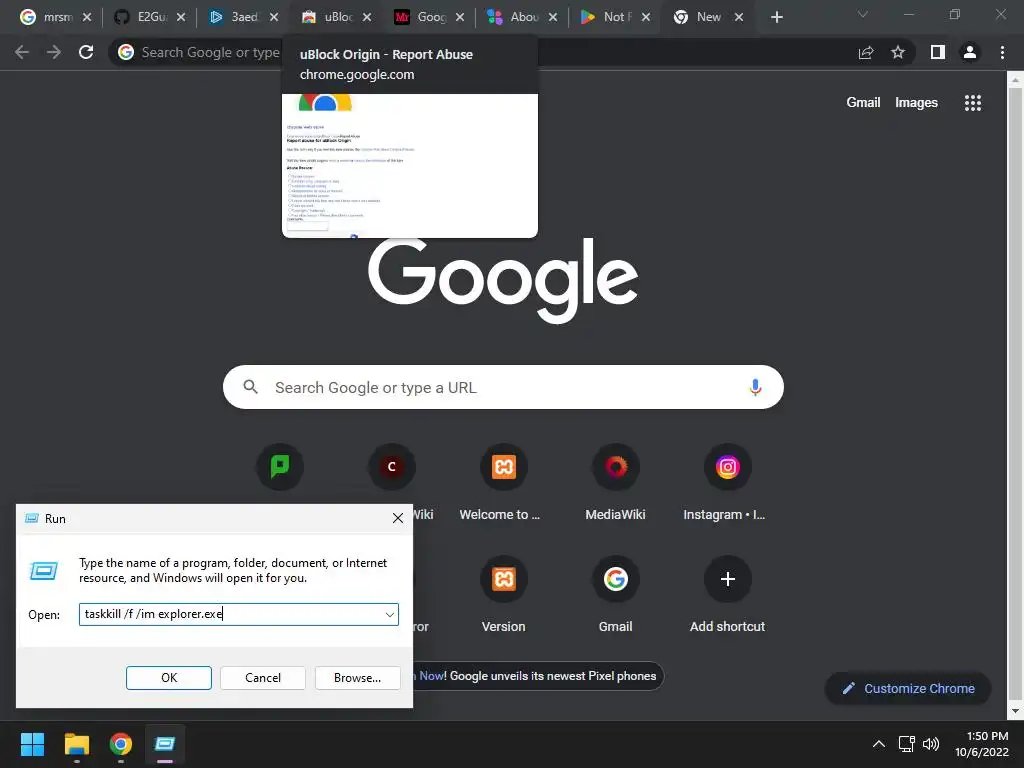Share this page icon
The height and width of the screenshot is (768, 1024).
pos(866,52)
